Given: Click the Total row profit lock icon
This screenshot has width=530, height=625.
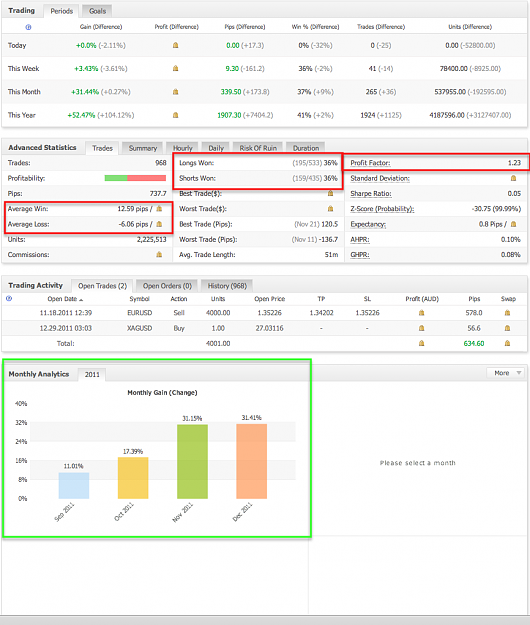Looking at the screenshot, I should [421, 343].
